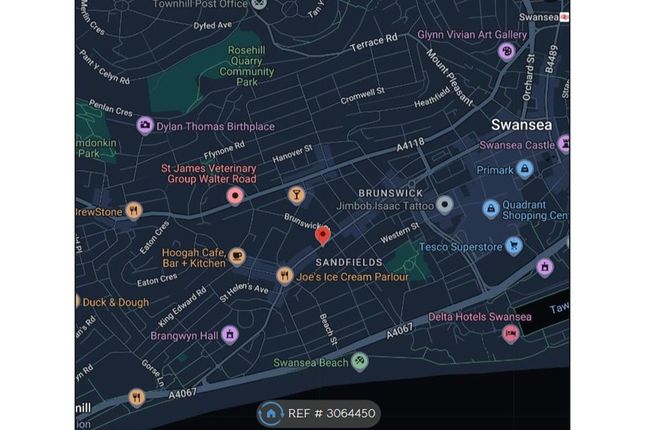This screenshot has height=430, width=645.
Task: Click the Penlan Cres street label
Action: click(111, 108)
